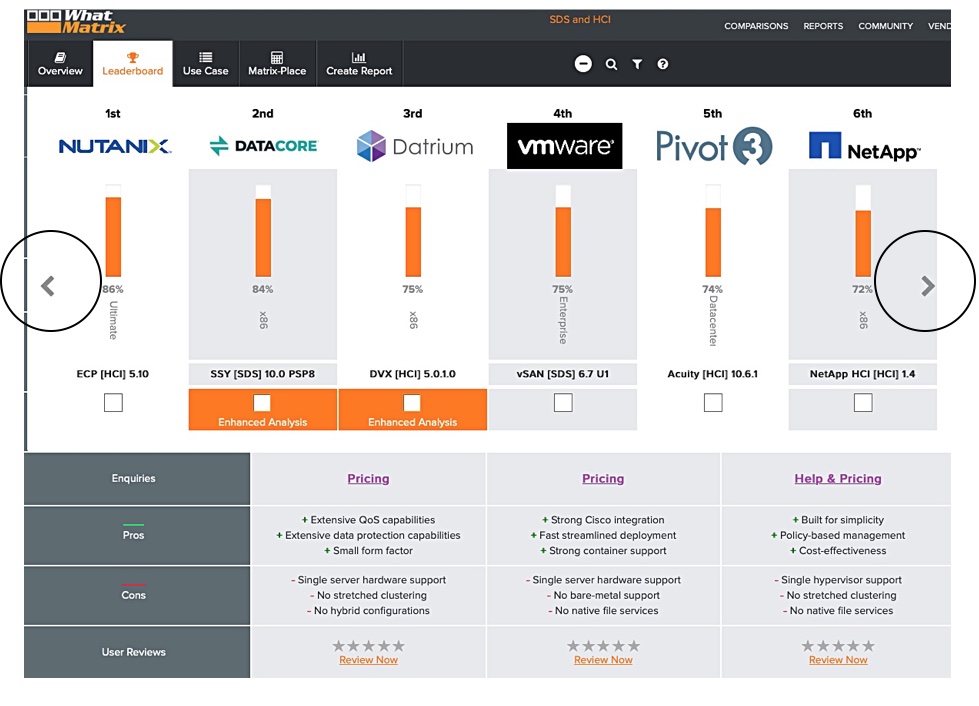Click the VMware logo

564,146
